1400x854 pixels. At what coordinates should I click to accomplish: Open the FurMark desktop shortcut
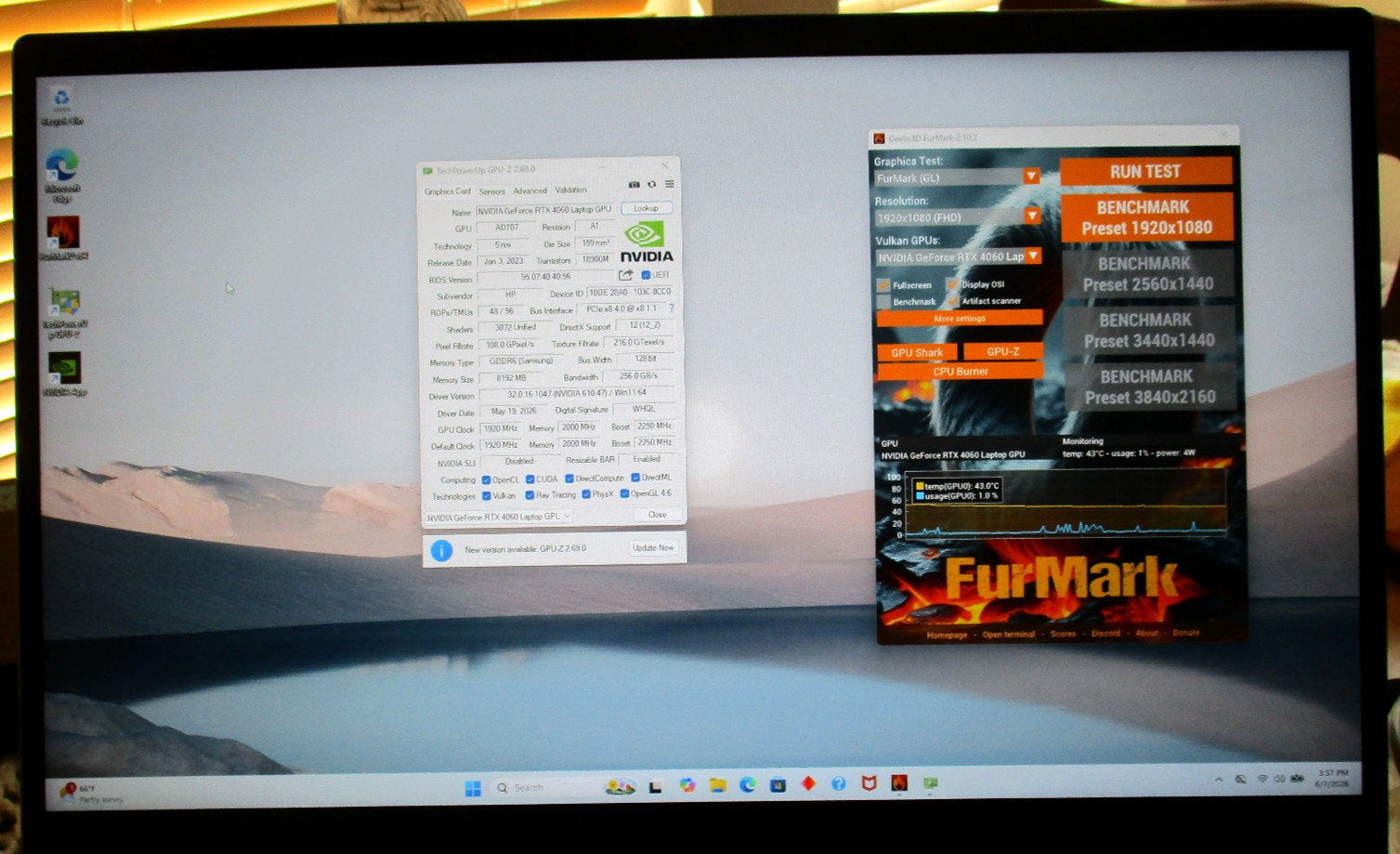pos(63,238)
